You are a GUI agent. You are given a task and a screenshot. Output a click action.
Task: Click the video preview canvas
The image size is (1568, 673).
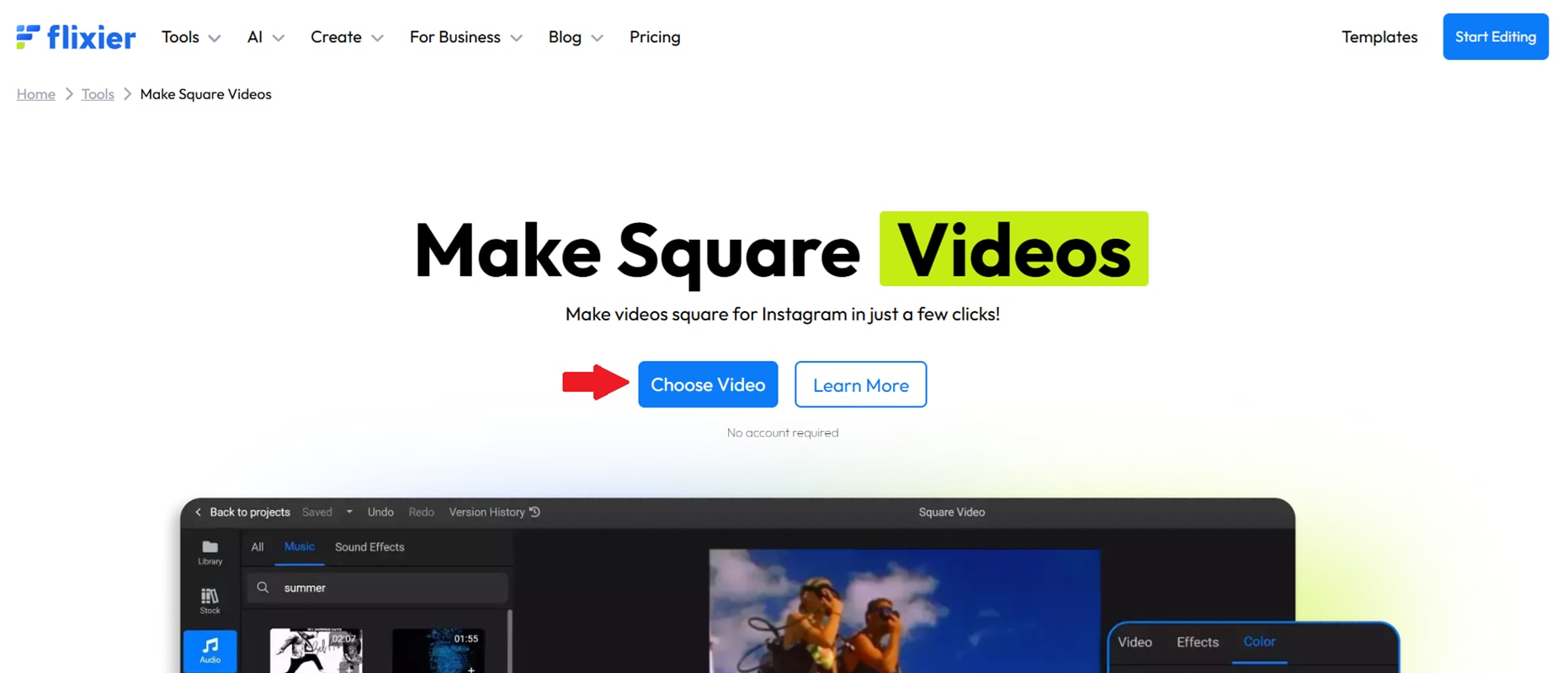pyautogui.click(x=905, y=611)
